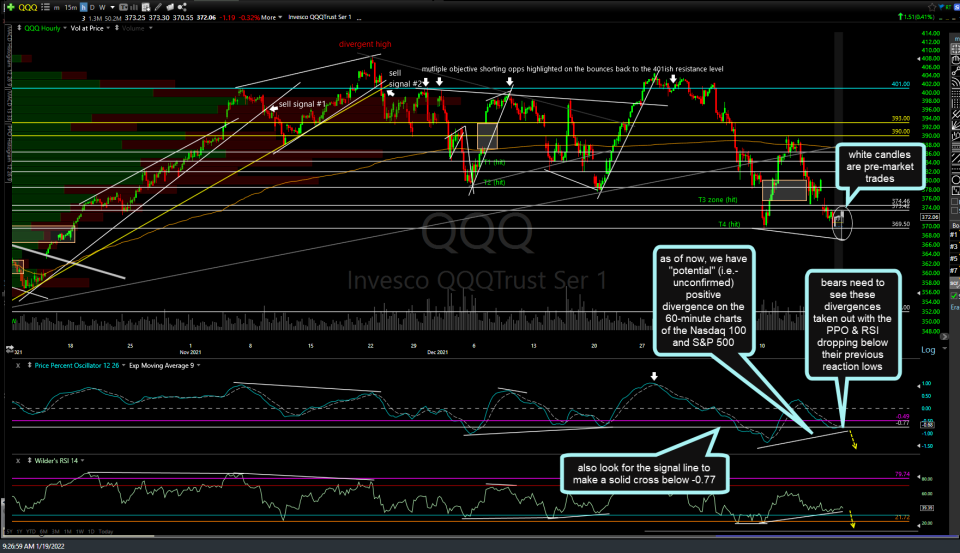Click the move handle before QQQ Hourly
The width and height of the screenshot is (960, 553).
tap(19, 28)
